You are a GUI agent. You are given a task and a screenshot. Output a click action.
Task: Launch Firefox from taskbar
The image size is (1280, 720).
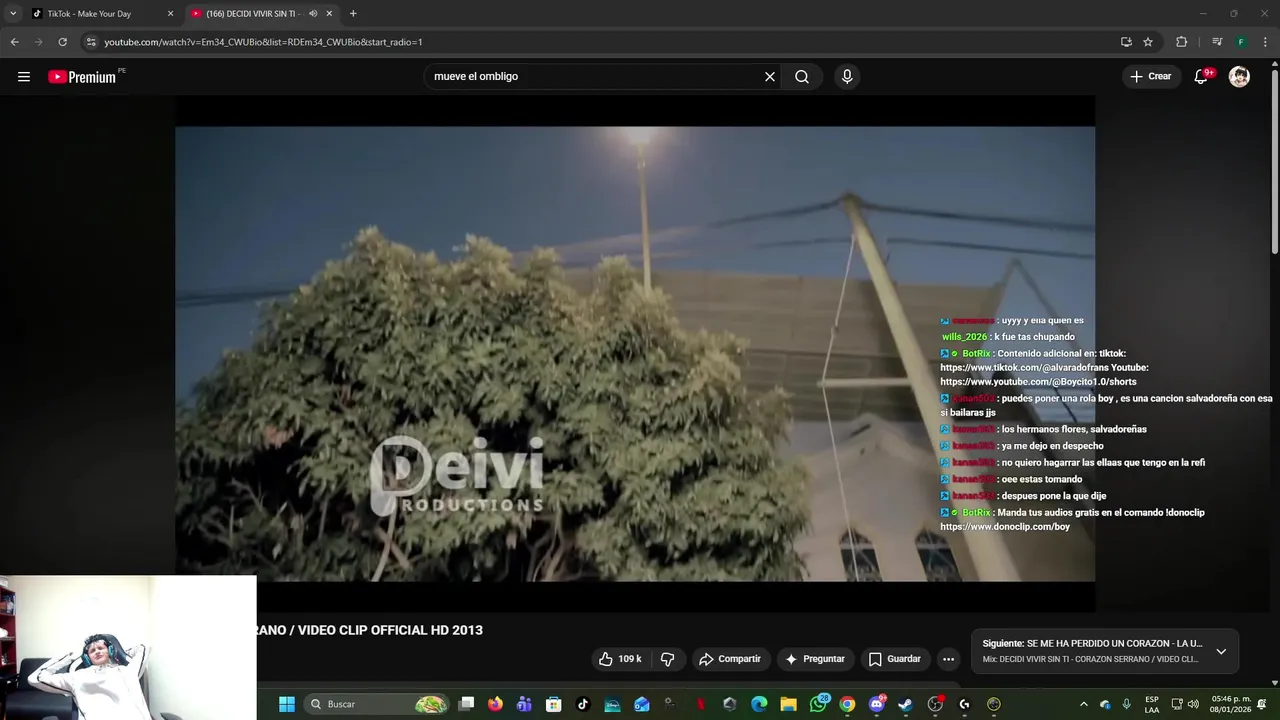495,704
